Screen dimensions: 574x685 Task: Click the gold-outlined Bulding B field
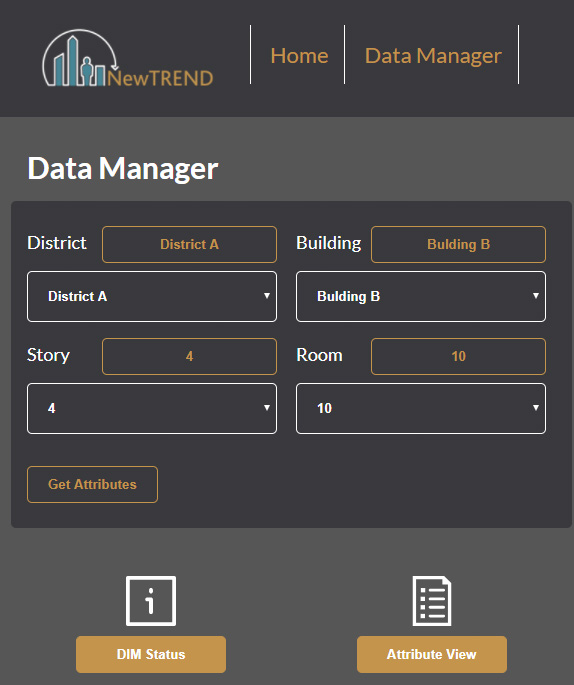click(458, 244)
